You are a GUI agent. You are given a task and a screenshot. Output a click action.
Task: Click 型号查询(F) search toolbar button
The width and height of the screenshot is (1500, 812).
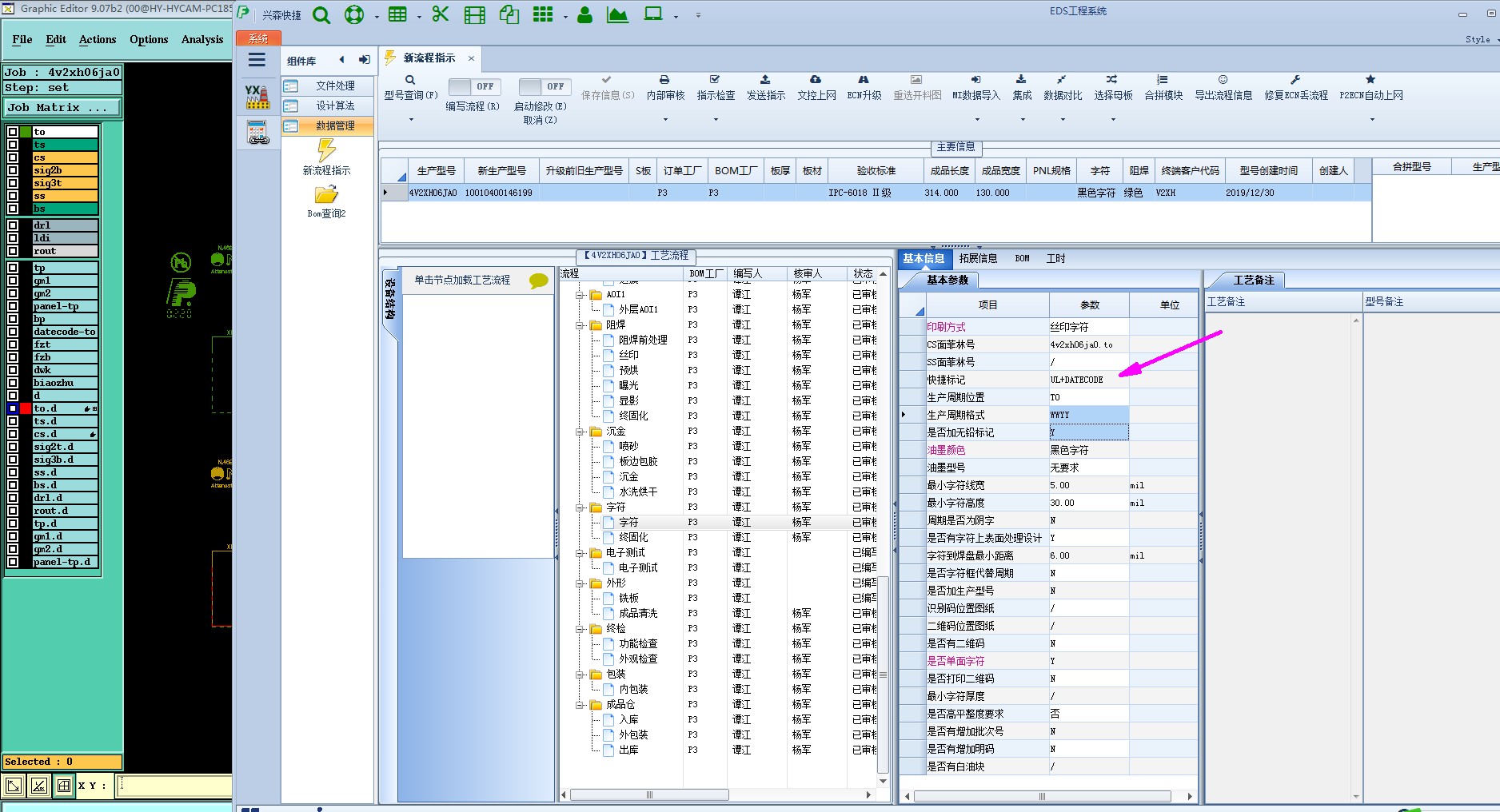tap(410, 87)
